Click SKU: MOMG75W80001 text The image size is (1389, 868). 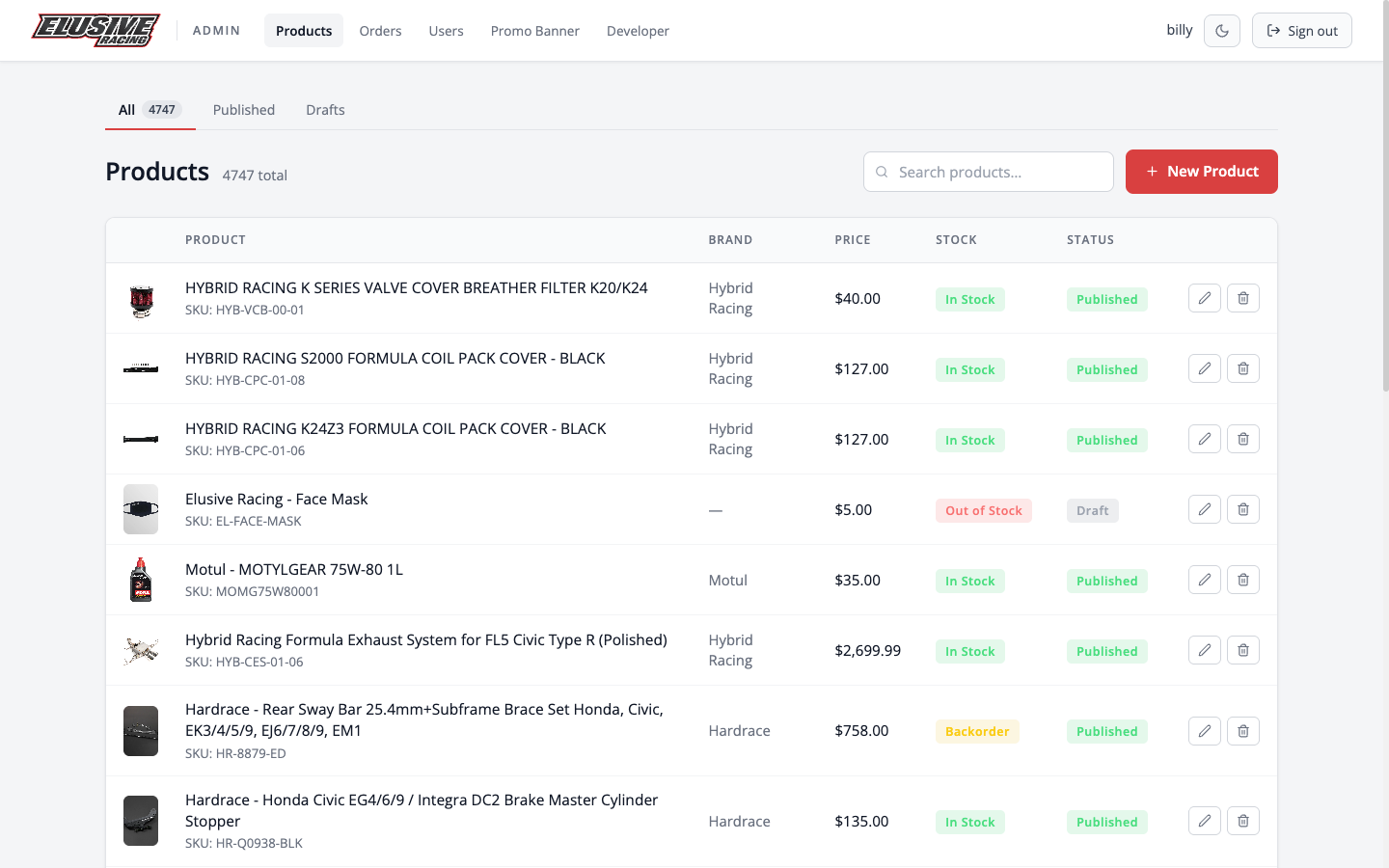252,591
